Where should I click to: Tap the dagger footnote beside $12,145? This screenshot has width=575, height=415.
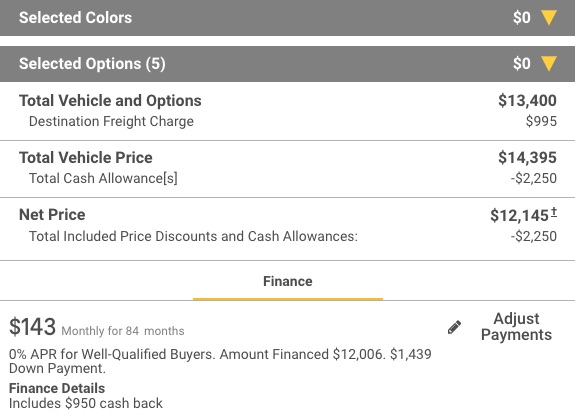point(554,212)
